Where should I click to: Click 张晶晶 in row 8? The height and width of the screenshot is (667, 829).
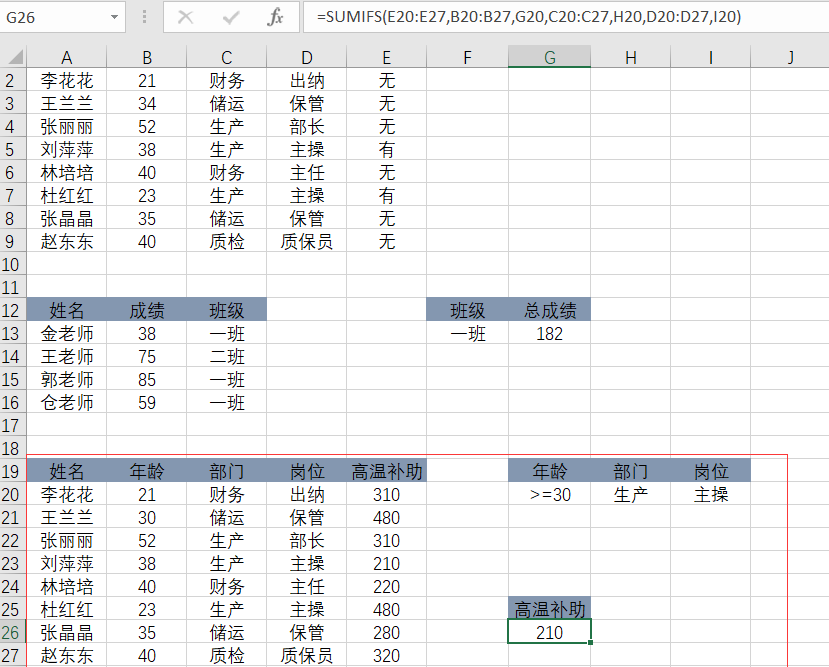67,219
